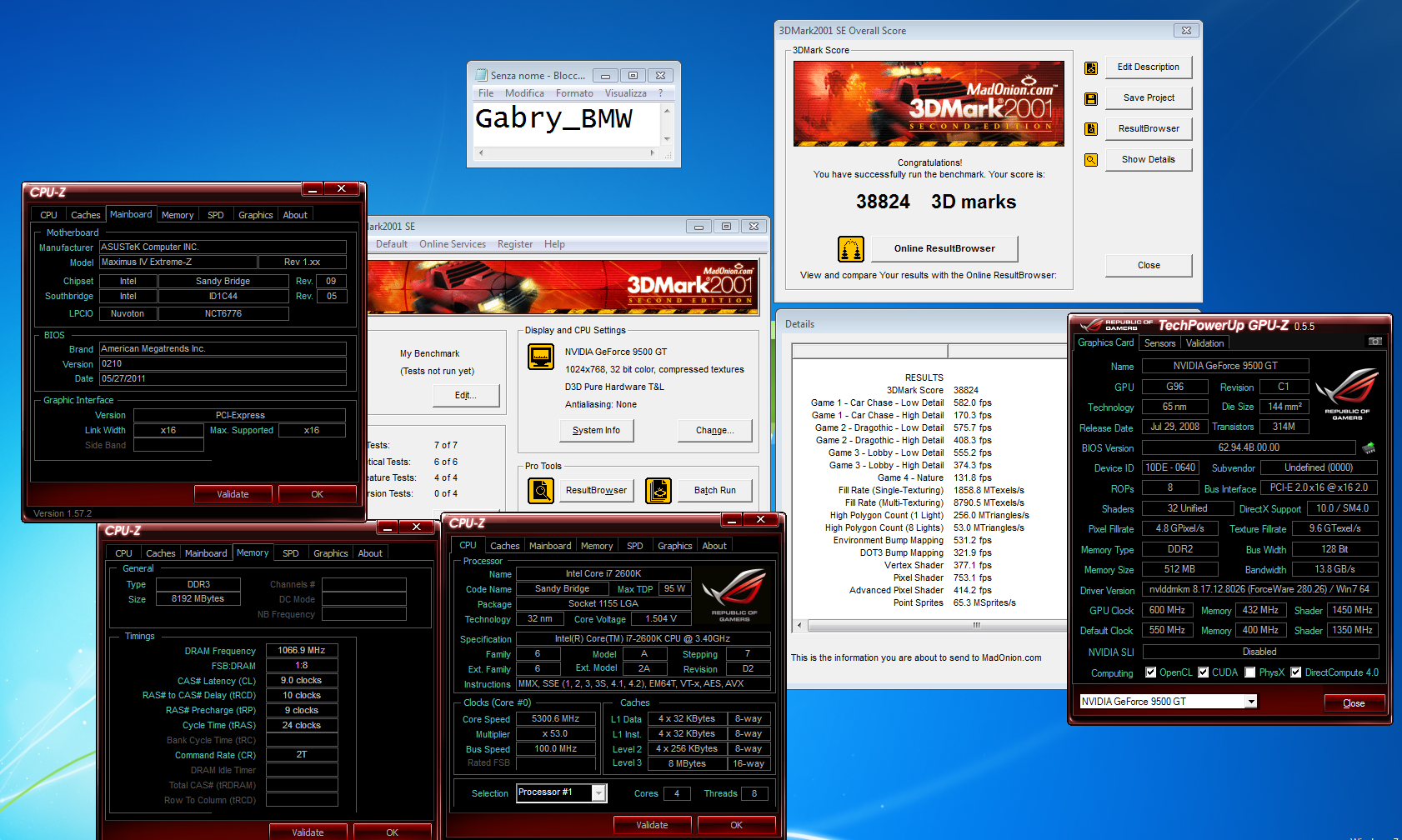Open the Processor #1 selection dropdown
The image size is (1402, 840).
[x=598, y=793]
